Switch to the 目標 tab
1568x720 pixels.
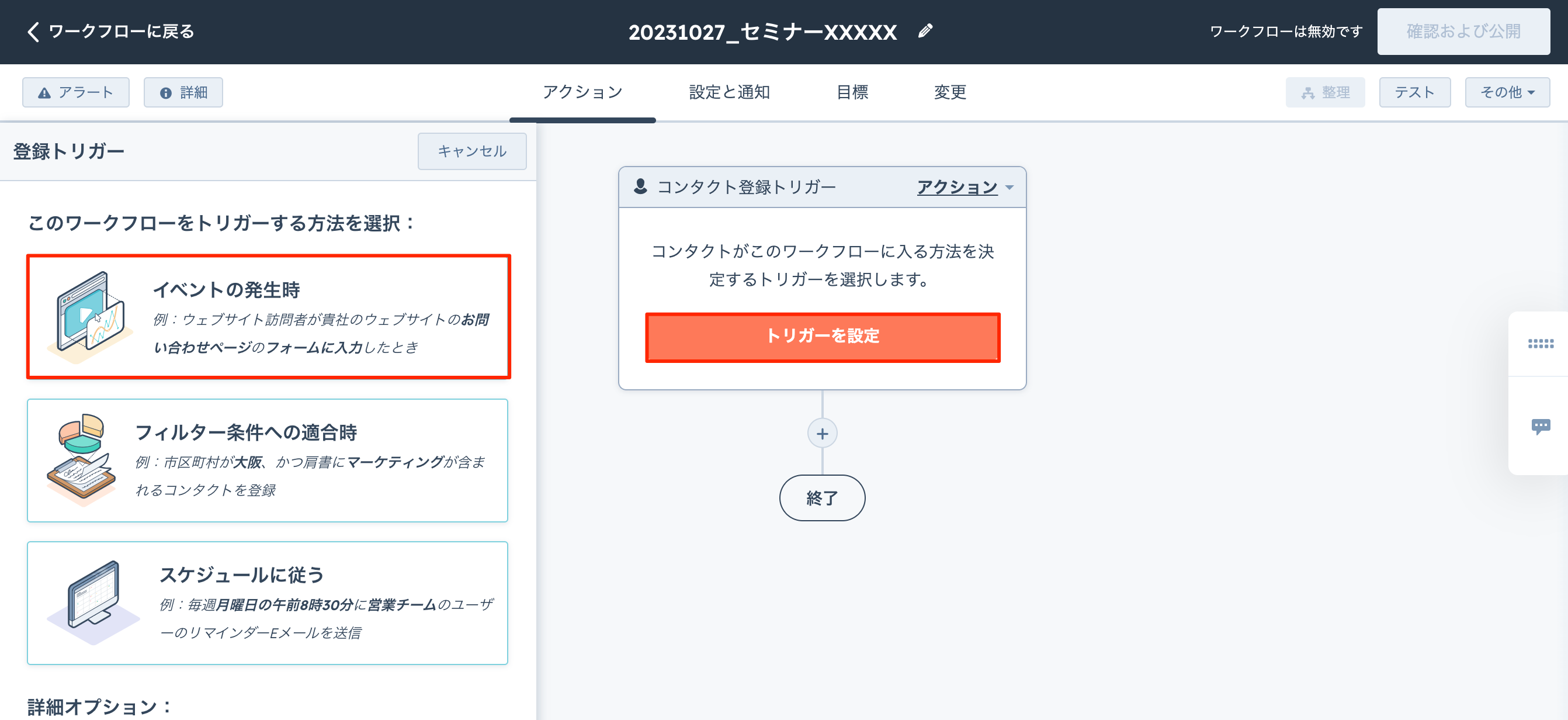click(x=852, y=92)
